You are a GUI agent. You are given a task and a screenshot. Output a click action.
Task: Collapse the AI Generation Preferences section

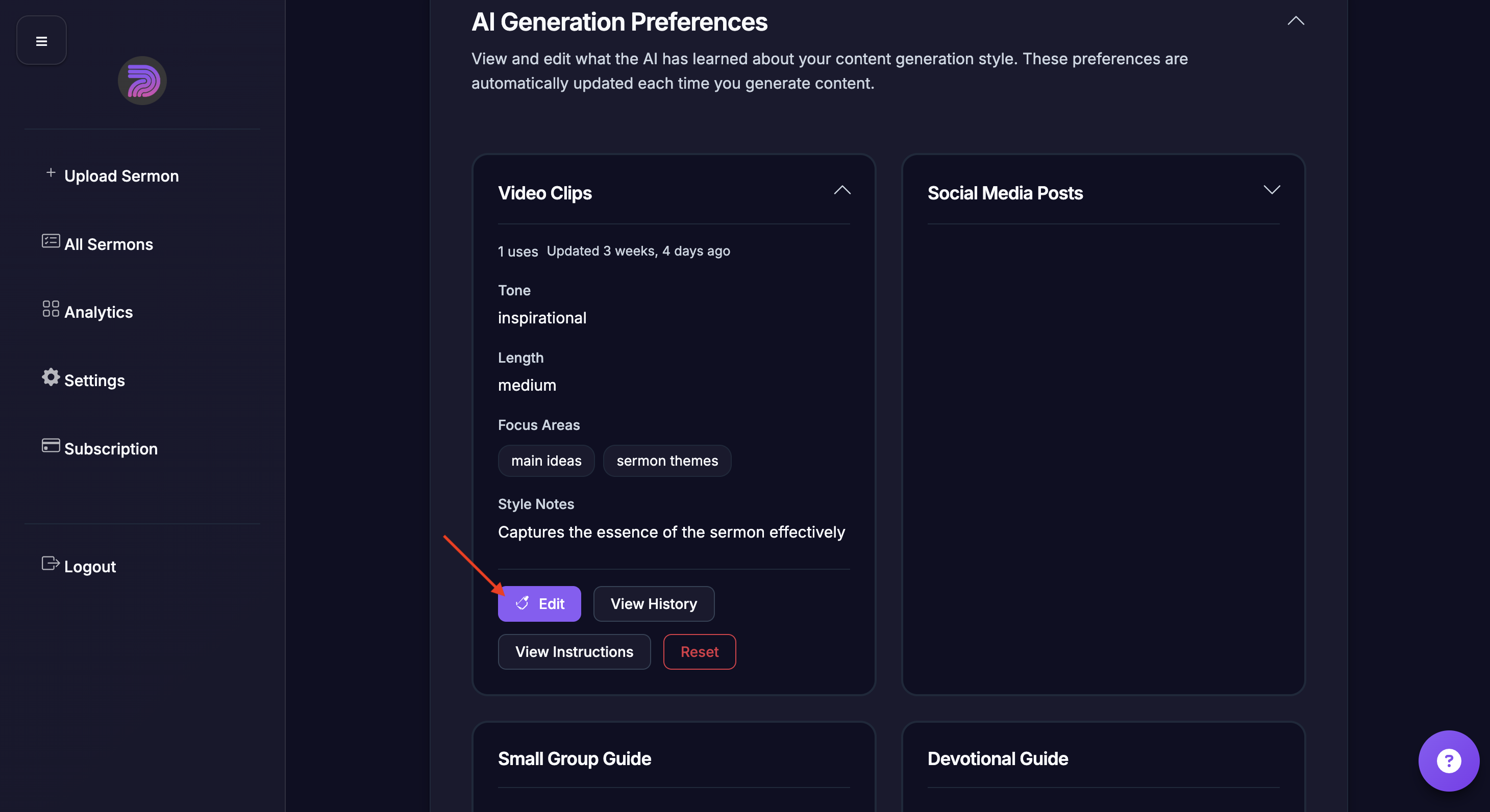pyautogui.click(x=1296, y=21)
